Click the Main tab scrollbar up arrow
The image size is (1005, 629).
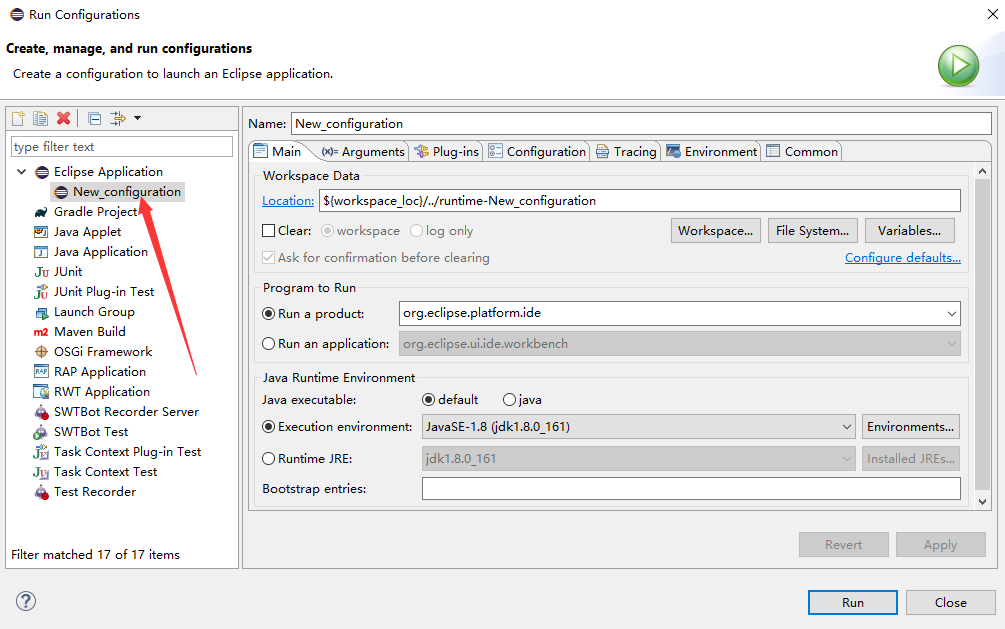pos(982,171)
